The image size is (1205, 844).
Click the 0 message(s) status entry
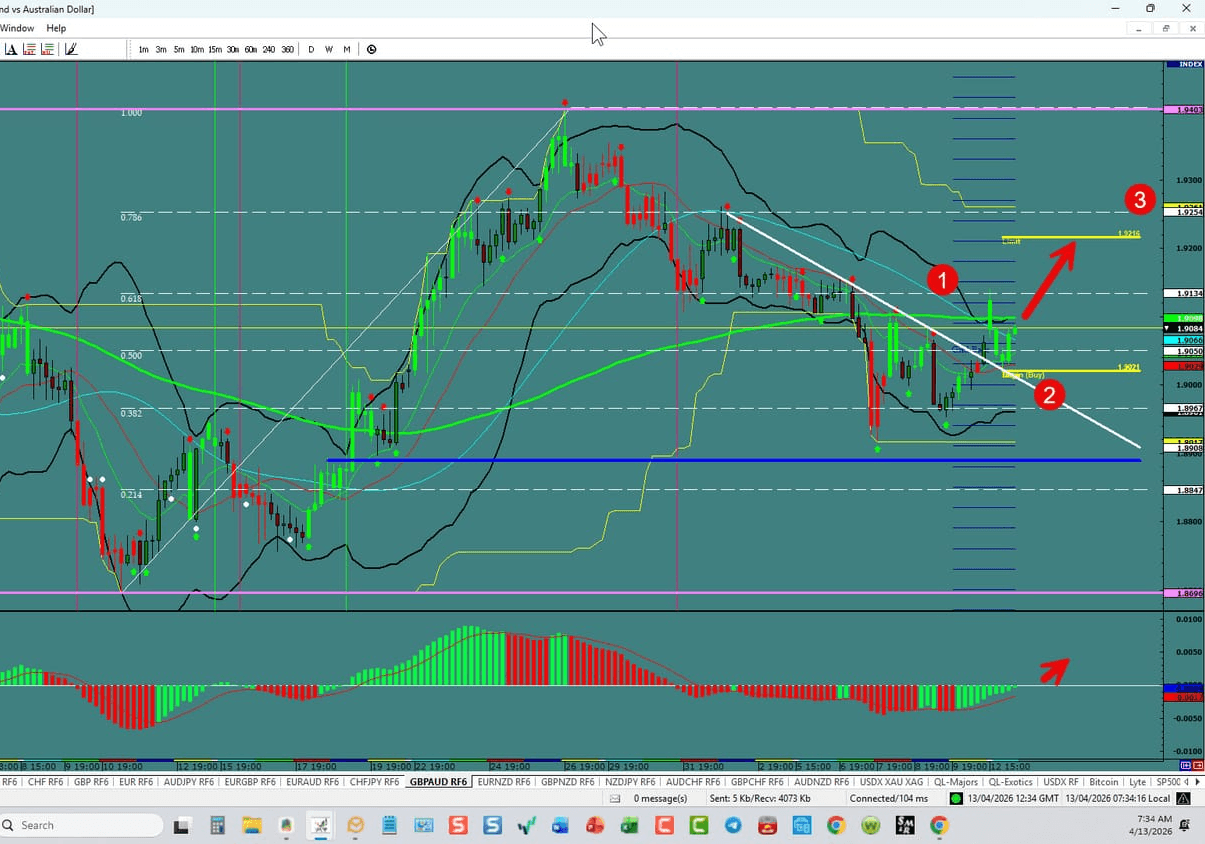[x=660, y=798]
